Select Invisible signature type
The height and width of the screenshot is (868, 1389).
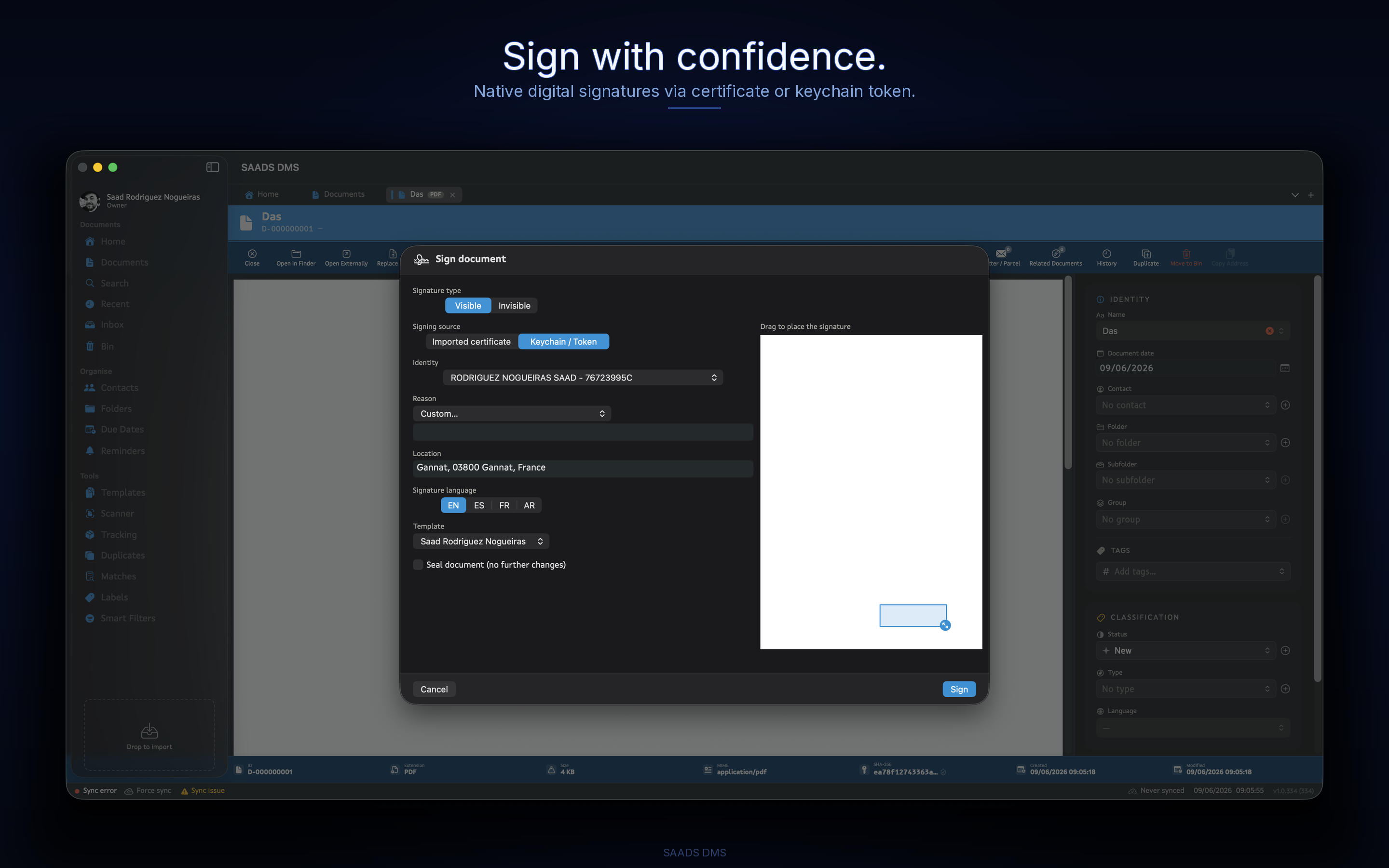pos(514,305)
